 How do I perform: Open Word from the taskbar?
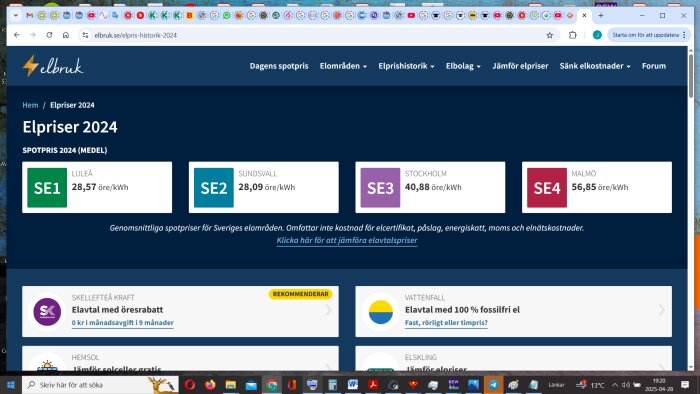point(353,385)
